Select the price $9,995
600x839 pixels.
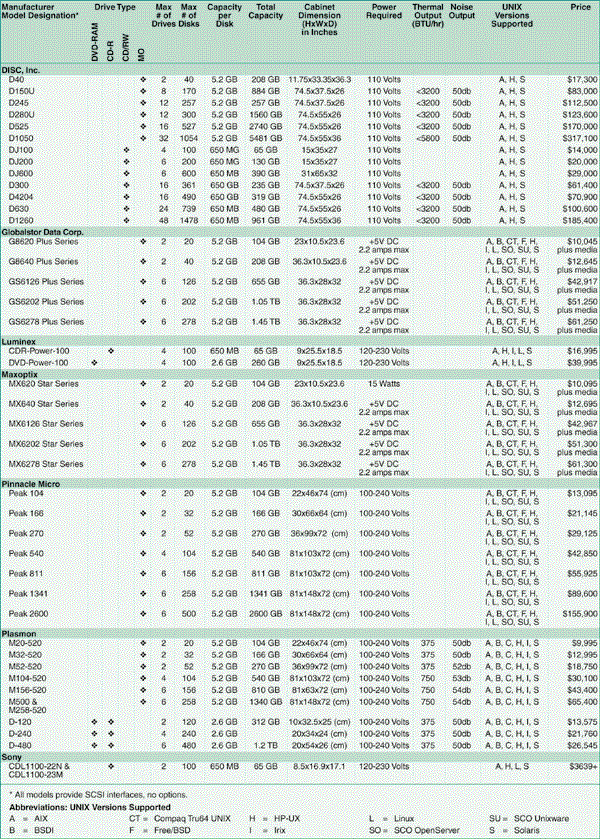pyautogui.click(x=584, y=643)
